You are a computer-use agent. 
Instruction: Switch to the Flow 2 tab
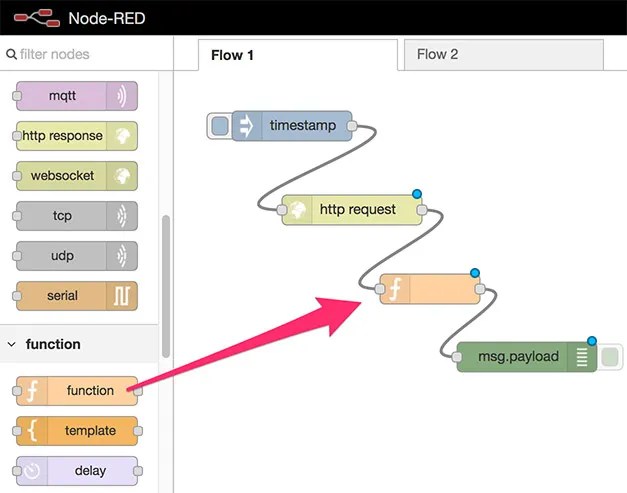click(x=503, y=54)
